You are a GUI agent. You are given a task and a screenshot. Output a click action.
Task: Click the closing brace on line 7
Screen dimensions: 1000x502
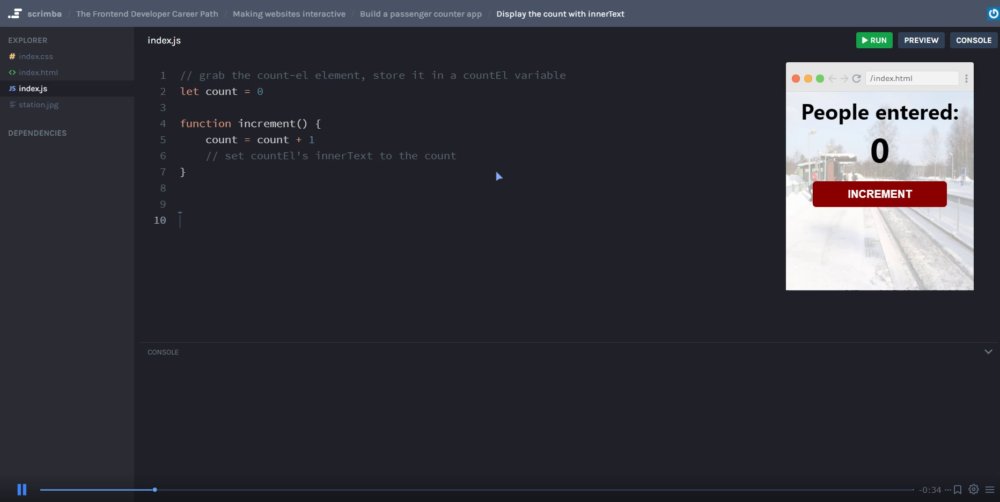pos(183,172)
